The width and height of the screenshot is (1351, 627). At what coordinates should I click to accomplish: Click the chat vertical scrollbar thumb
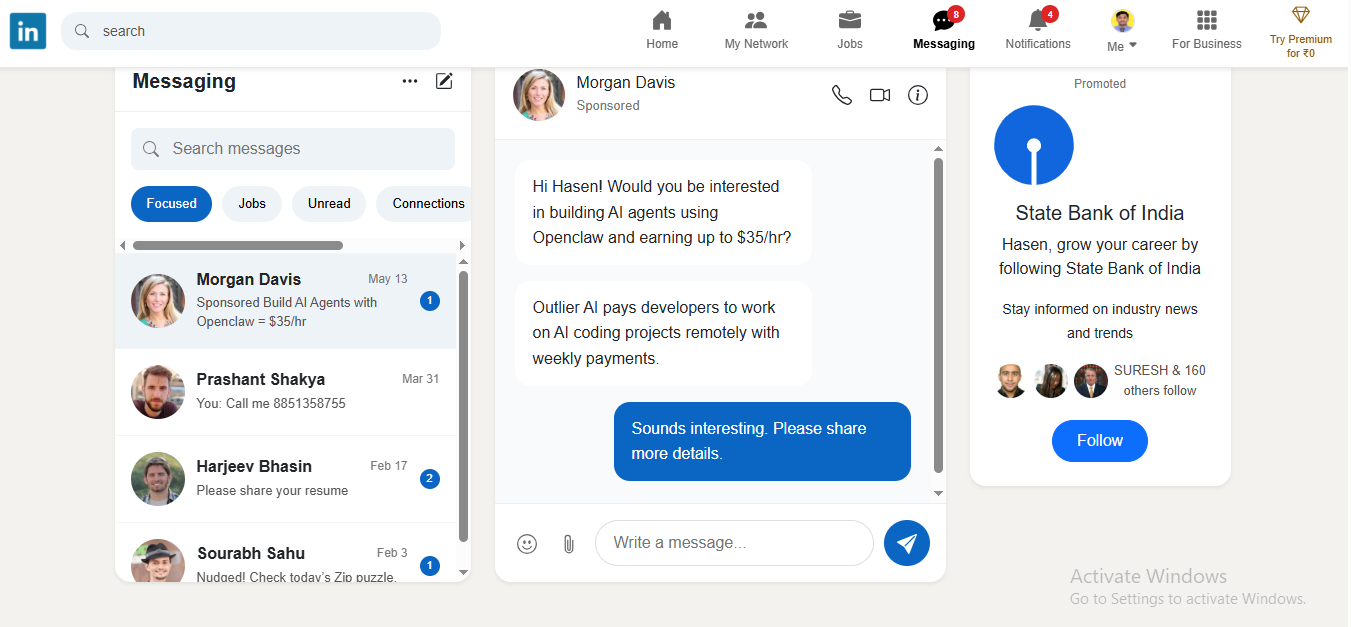(938, 315)
